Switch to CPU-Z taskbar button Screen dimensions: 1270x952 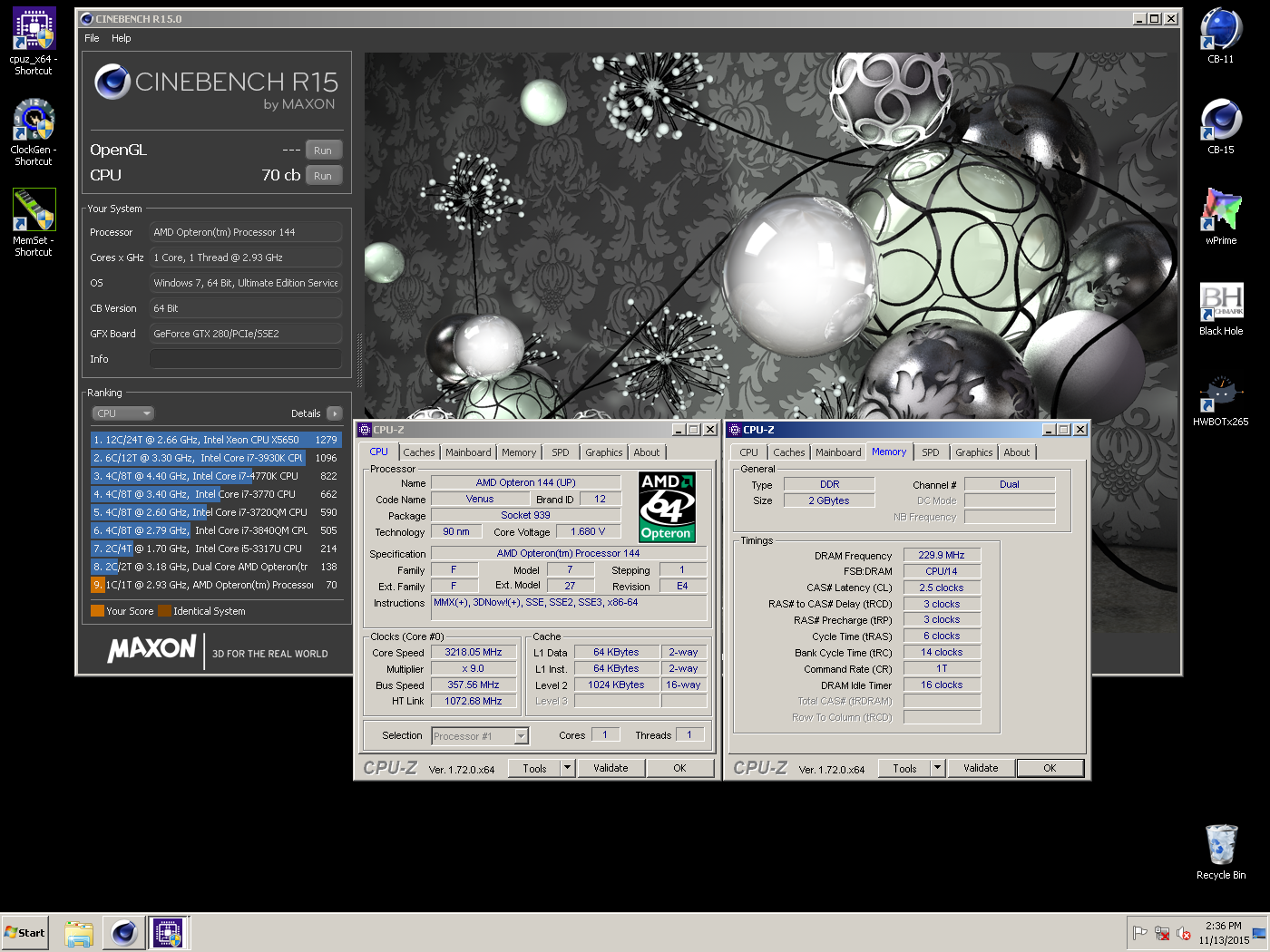coord(169,933)
